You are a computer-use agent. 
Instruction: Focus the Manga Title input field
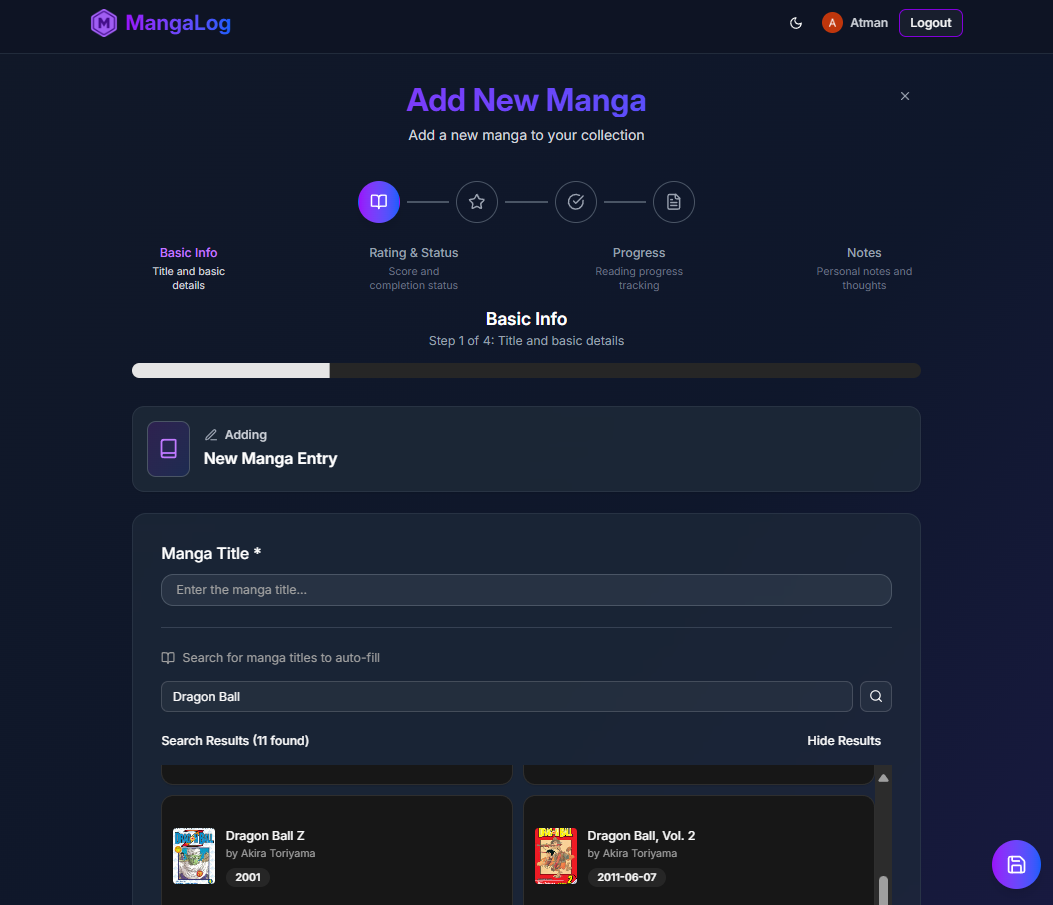click(x=526, y=590)
